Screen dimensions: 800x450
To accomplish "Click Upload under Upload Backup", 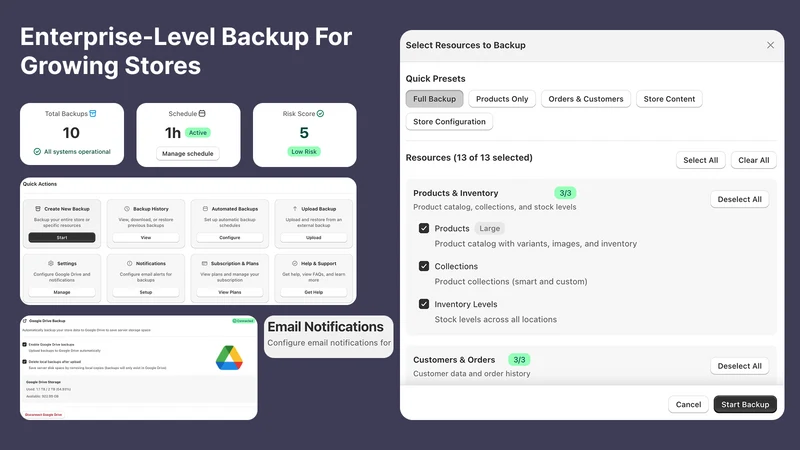I will [x=314, y=238].
